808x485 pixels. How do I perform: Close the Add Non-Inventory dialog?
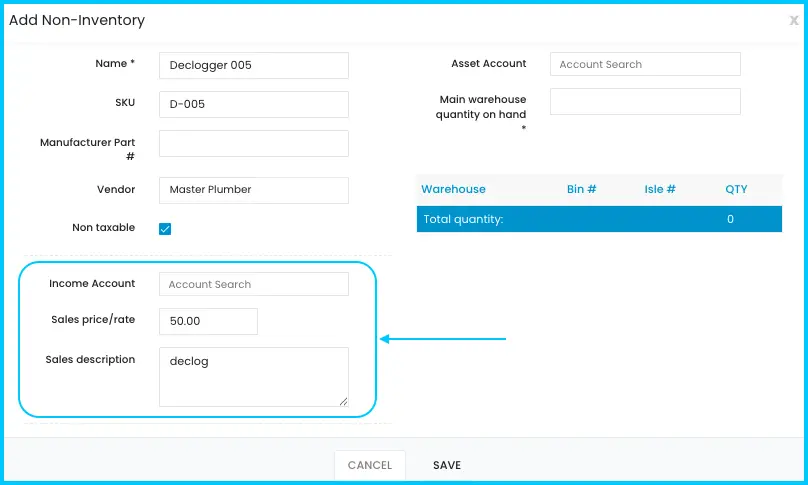[794, 21]
